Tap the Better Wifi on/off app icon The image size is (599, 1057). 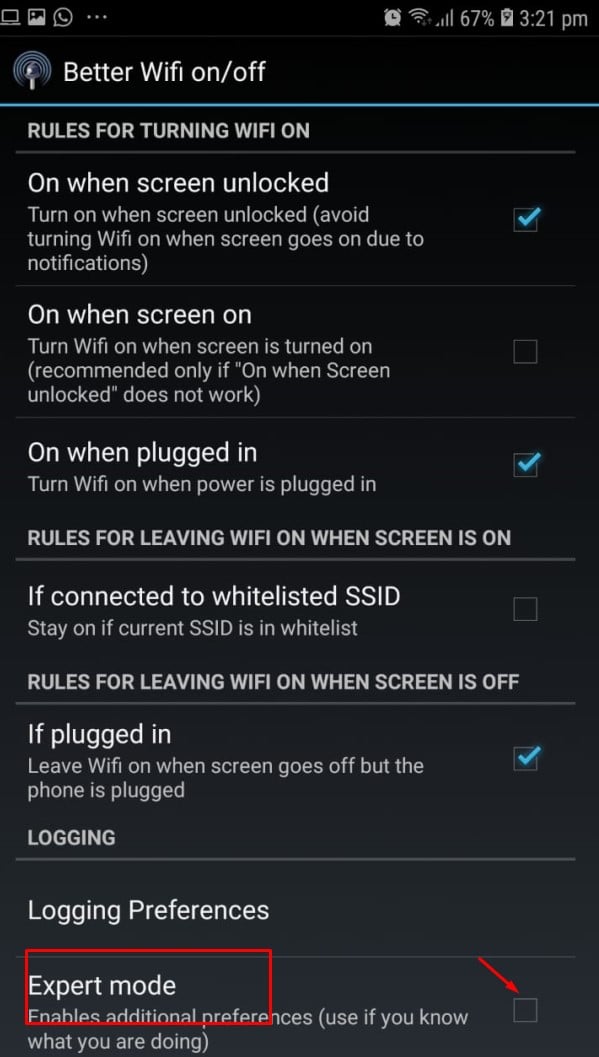[32, 71]
